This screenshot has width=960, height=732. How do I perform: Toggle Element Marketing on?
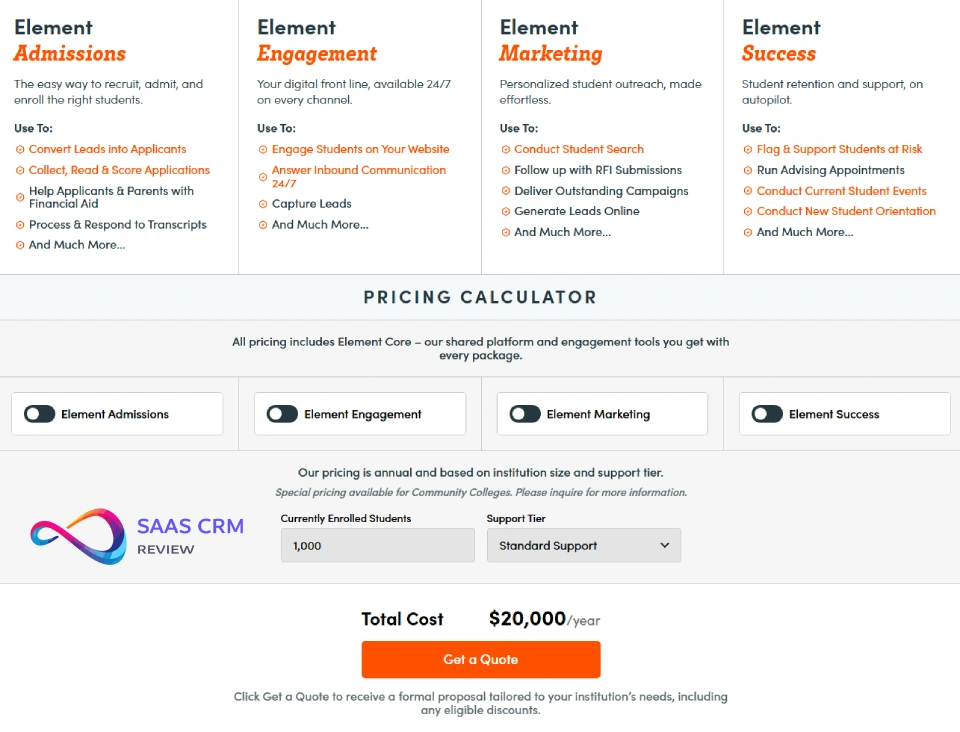tap(525, 414)
